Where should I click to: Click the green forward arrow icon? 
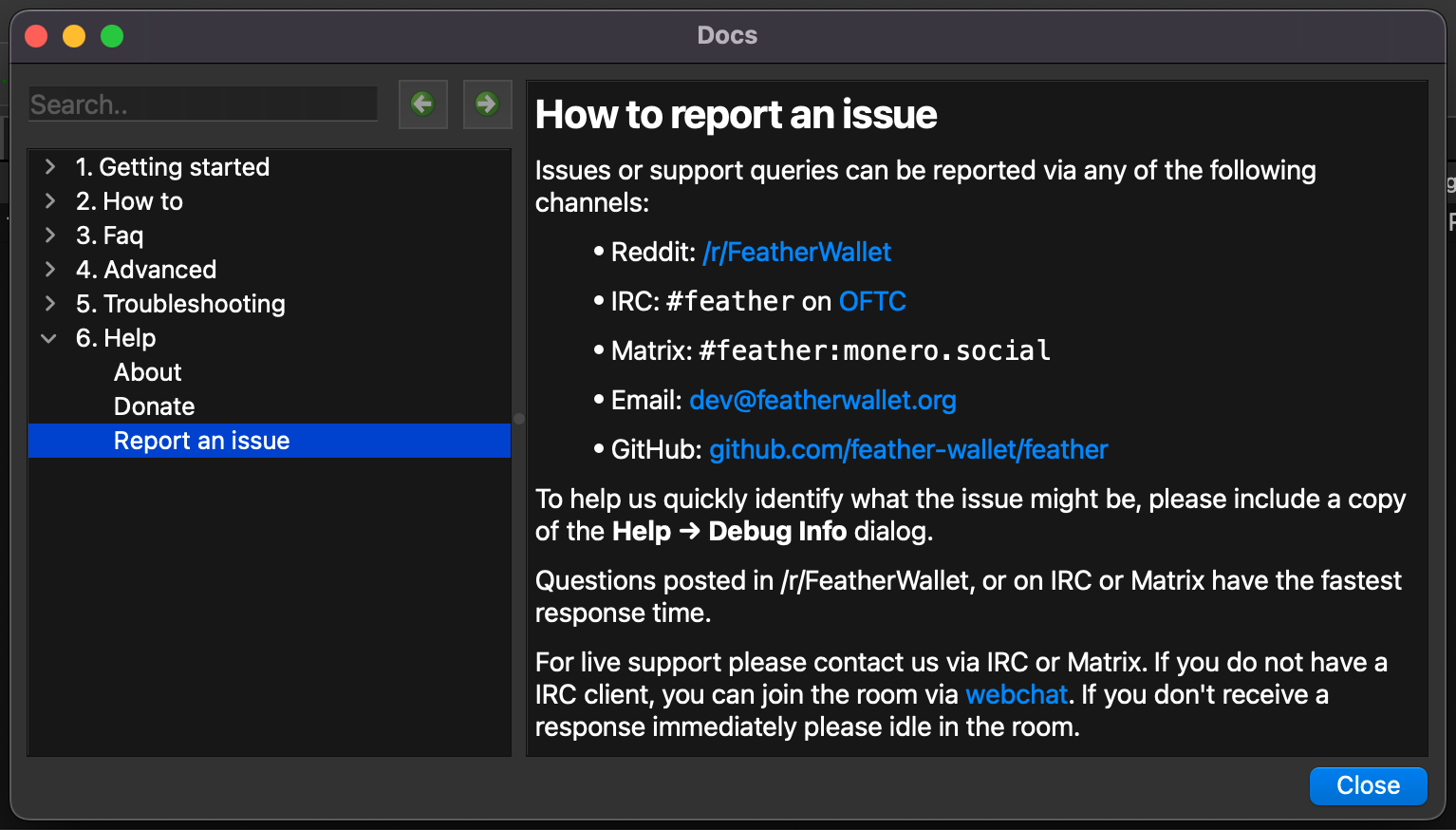point(487,104)
